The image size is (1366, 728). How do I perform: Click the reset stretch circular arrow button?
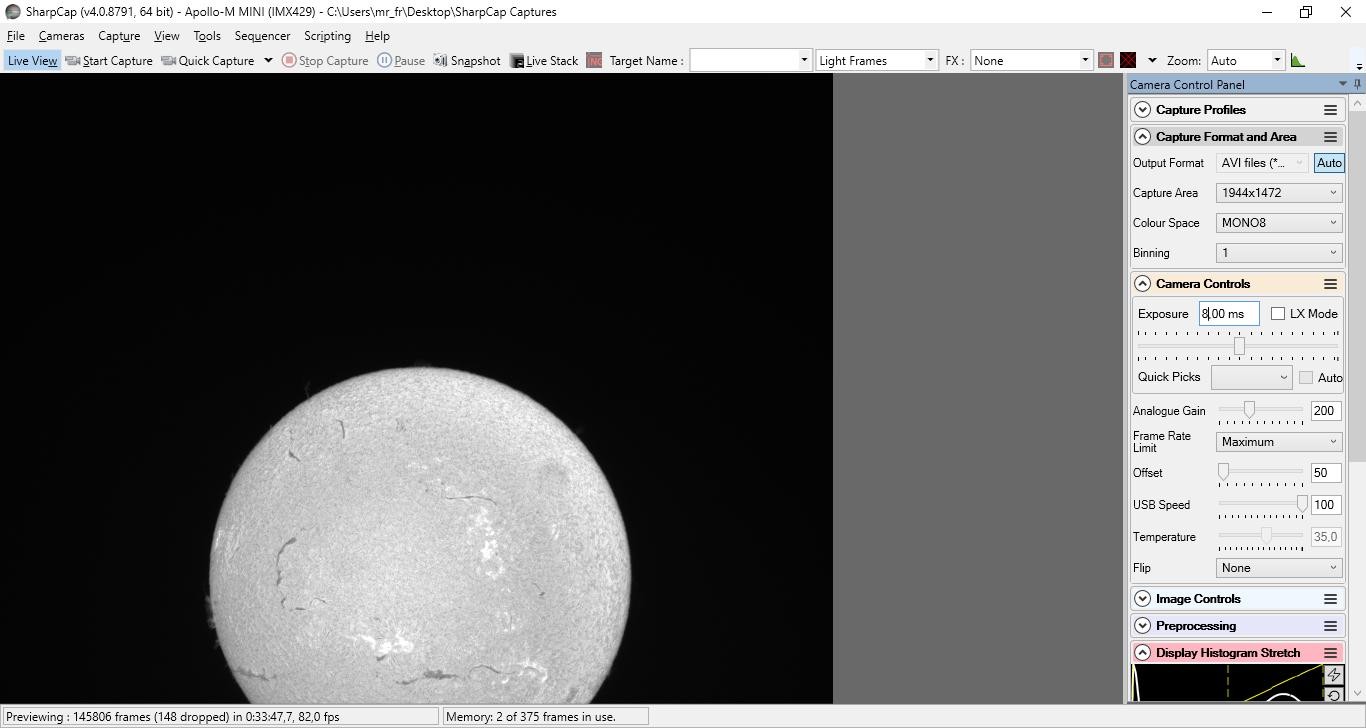1333,696
